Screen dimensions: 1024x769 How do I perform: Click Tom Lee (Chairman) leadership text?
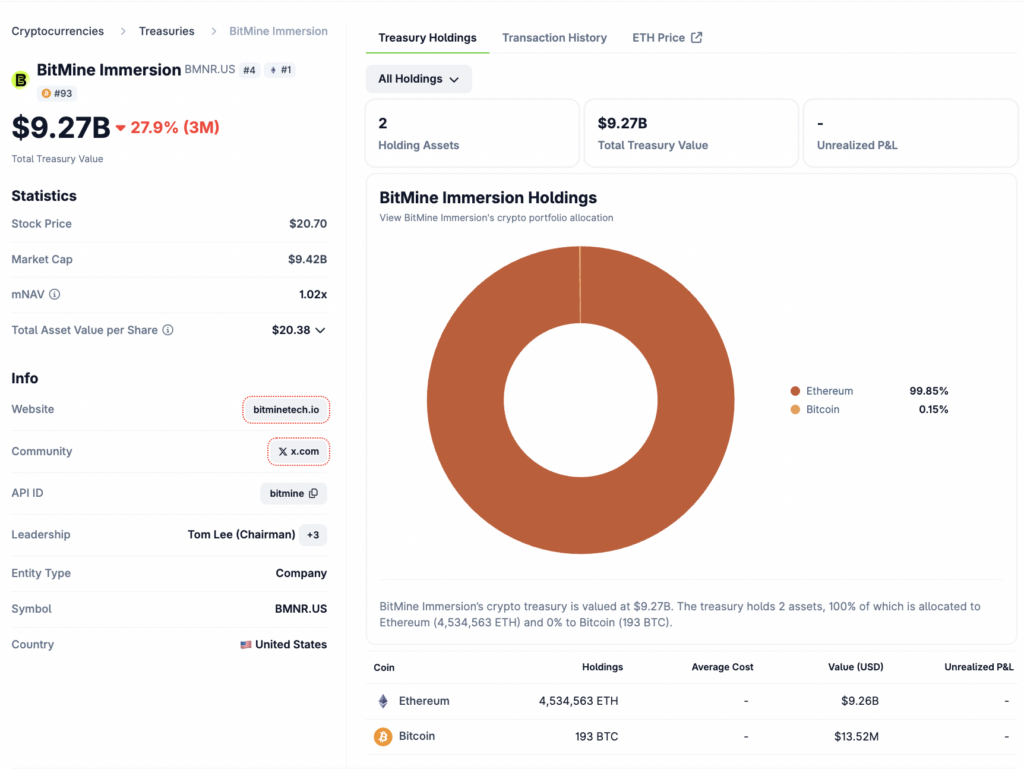click(x=242, y=535)
